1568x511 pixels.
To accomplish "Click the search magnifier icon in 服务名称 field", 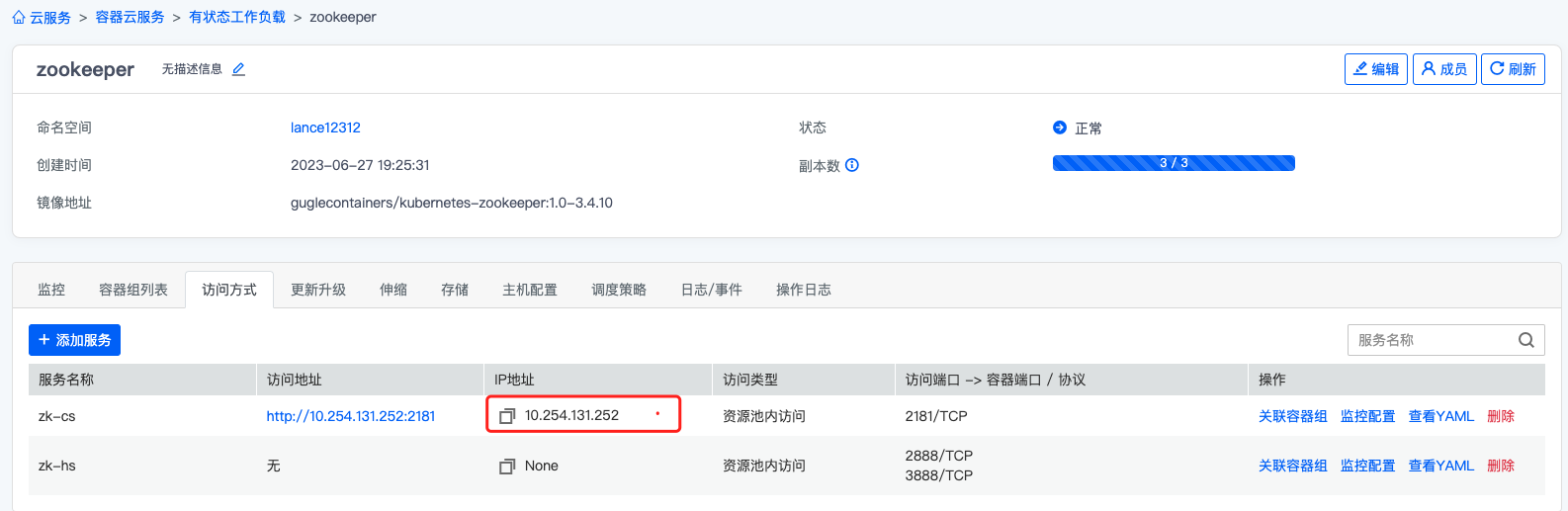I will click(1526, 340).
